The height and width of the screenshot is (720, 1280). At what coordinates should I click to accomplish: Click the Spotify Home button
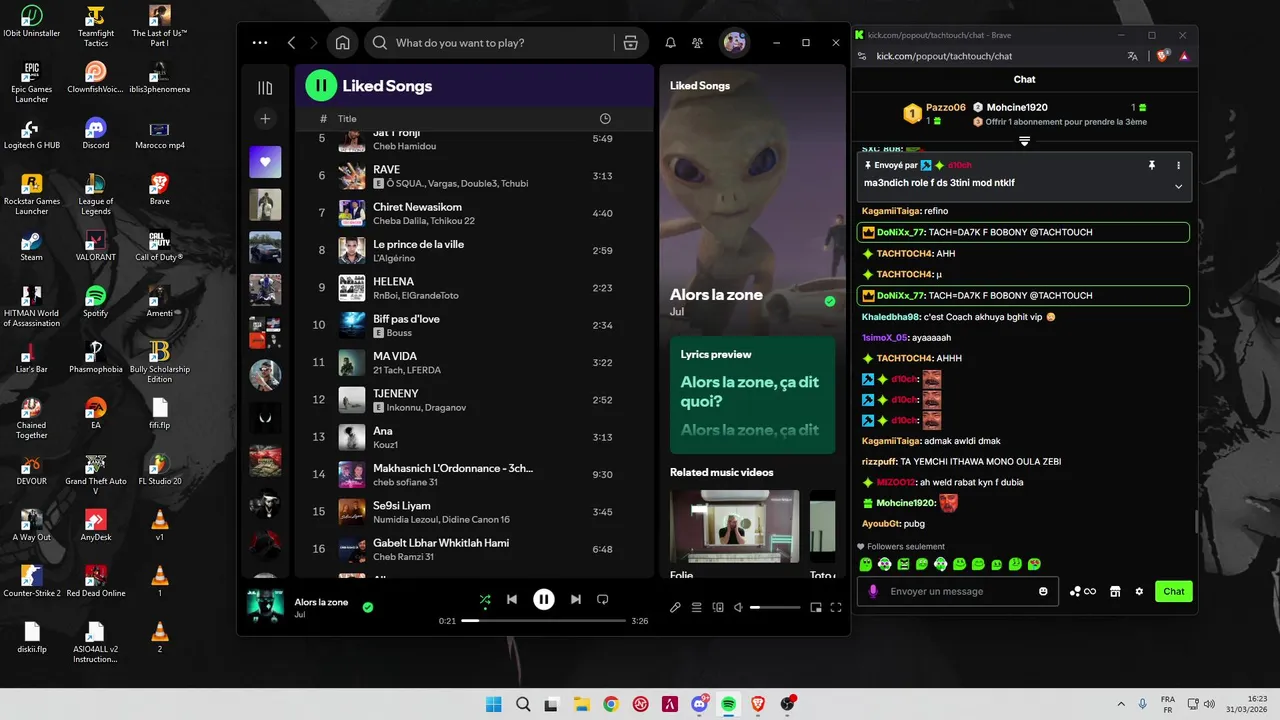[342, 43]
